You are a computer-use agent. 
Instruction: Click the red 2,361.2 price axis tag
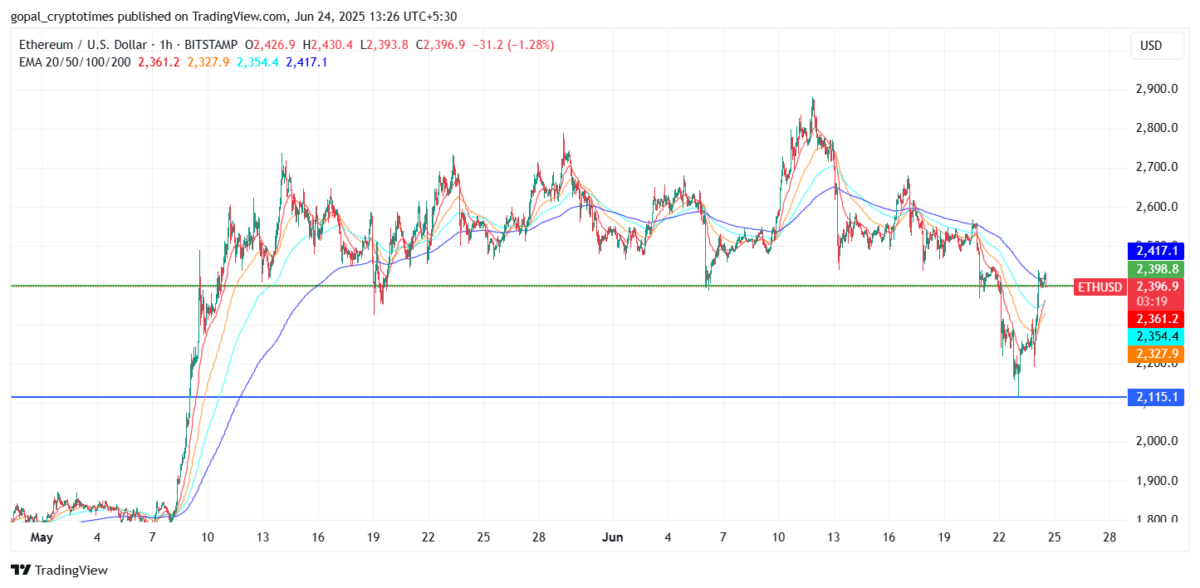(x=1156, y=318)
